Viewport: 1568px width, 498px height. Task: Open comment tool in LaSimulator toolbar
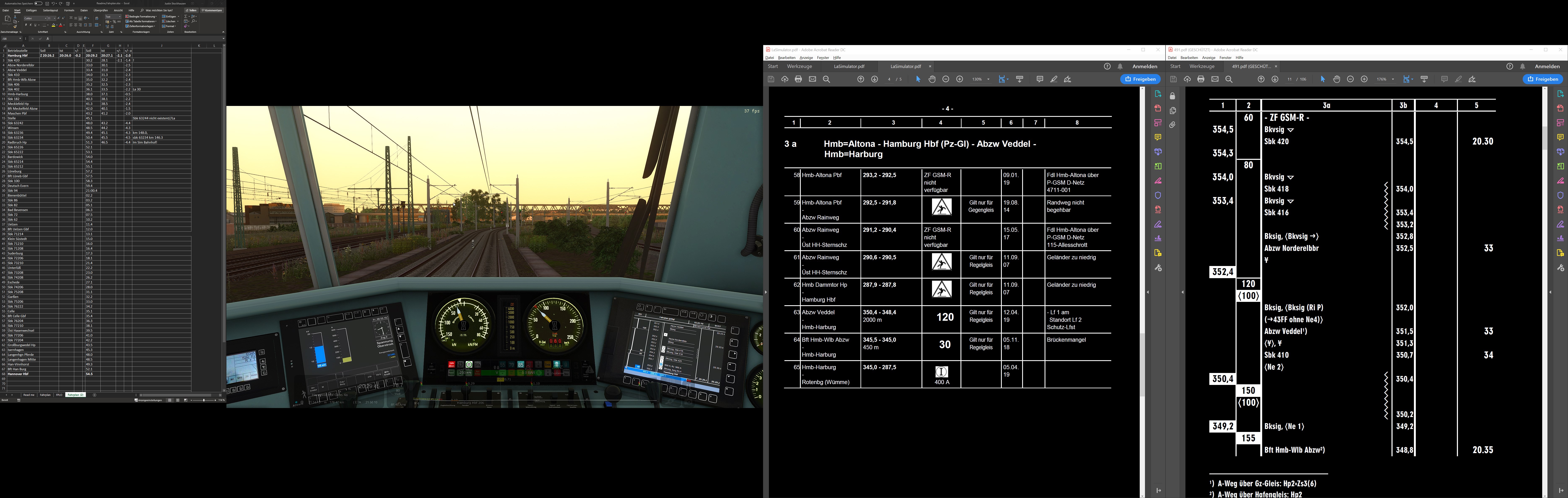(1040, 79)
